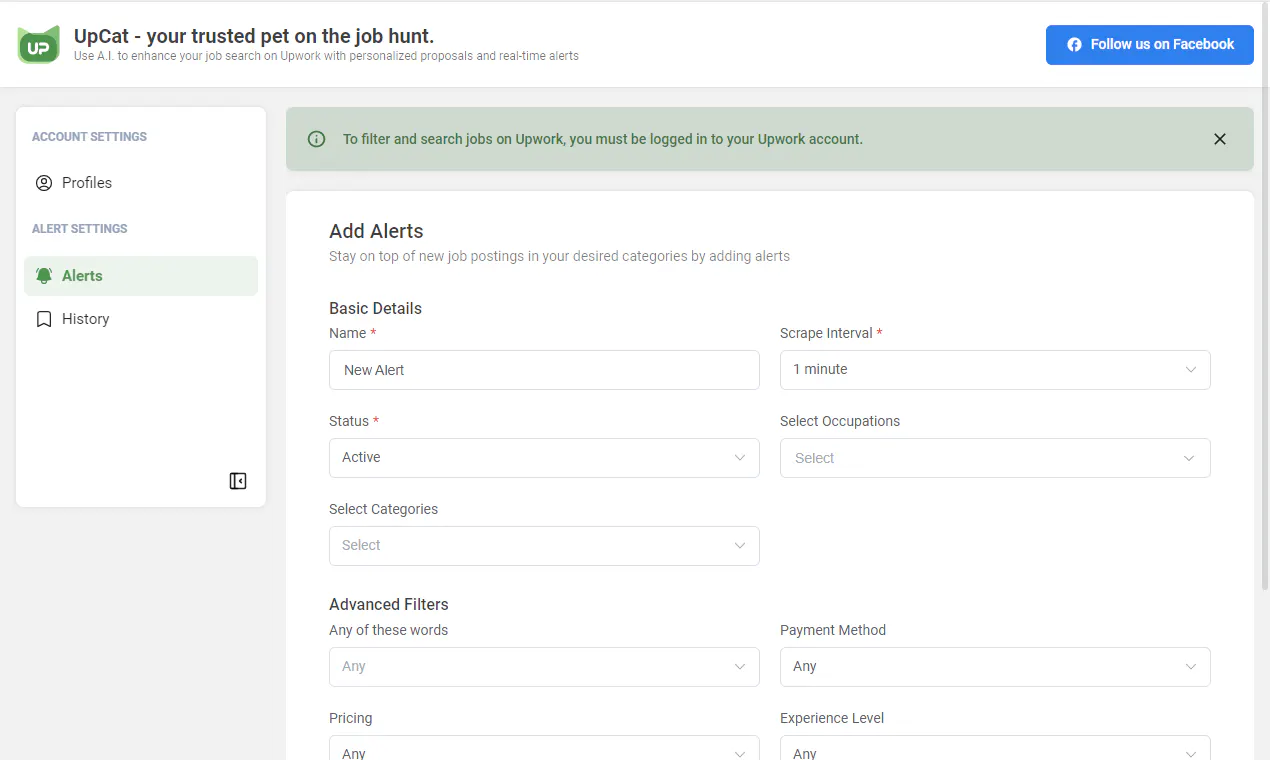Click the ACCOUNT SETTINGS sidebar label

pyautogui.click(x=89, y=137)
